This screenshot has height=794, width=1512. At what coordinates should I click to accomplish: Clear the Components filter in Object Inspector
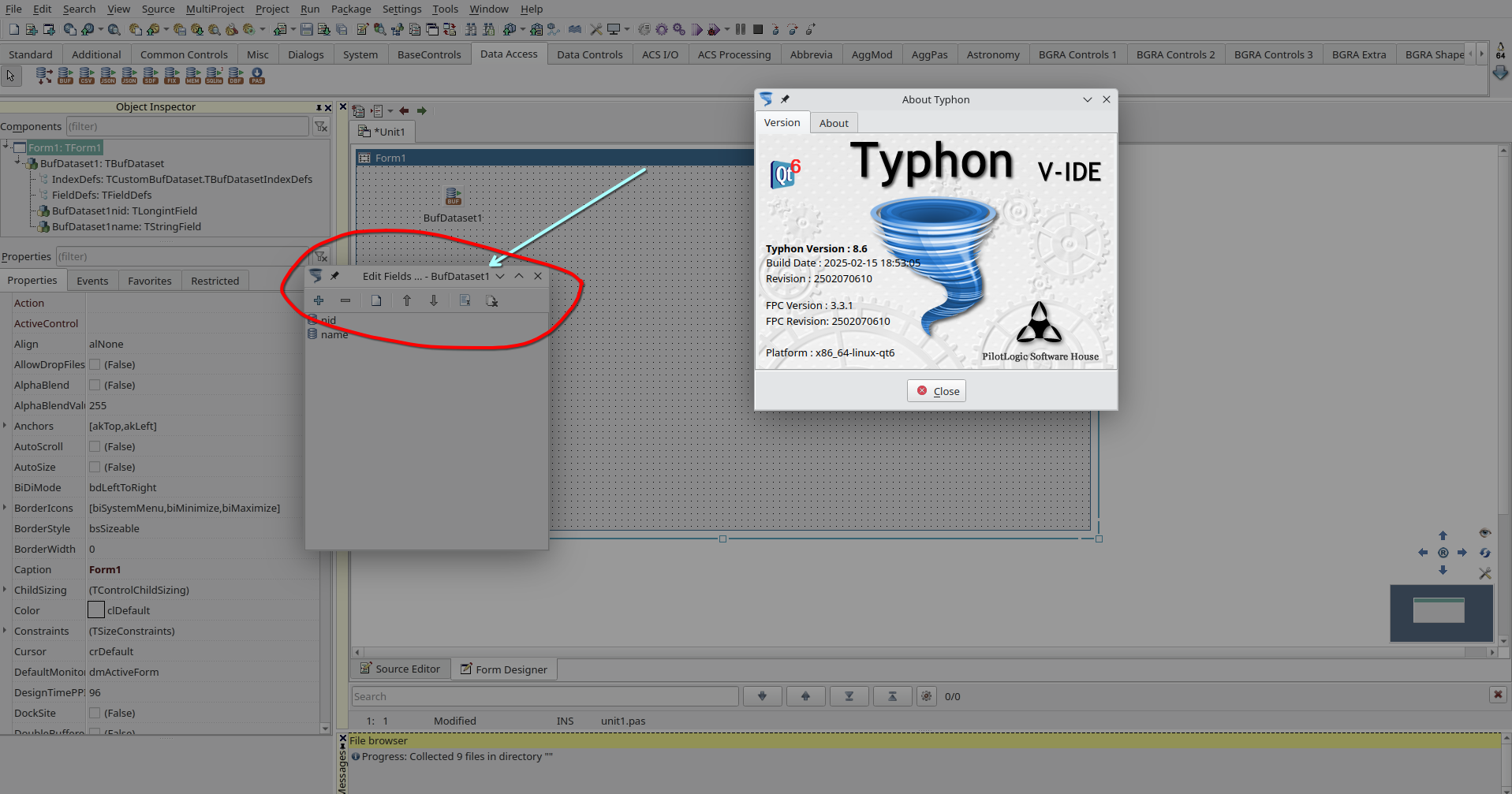click(x=321, y=126)
